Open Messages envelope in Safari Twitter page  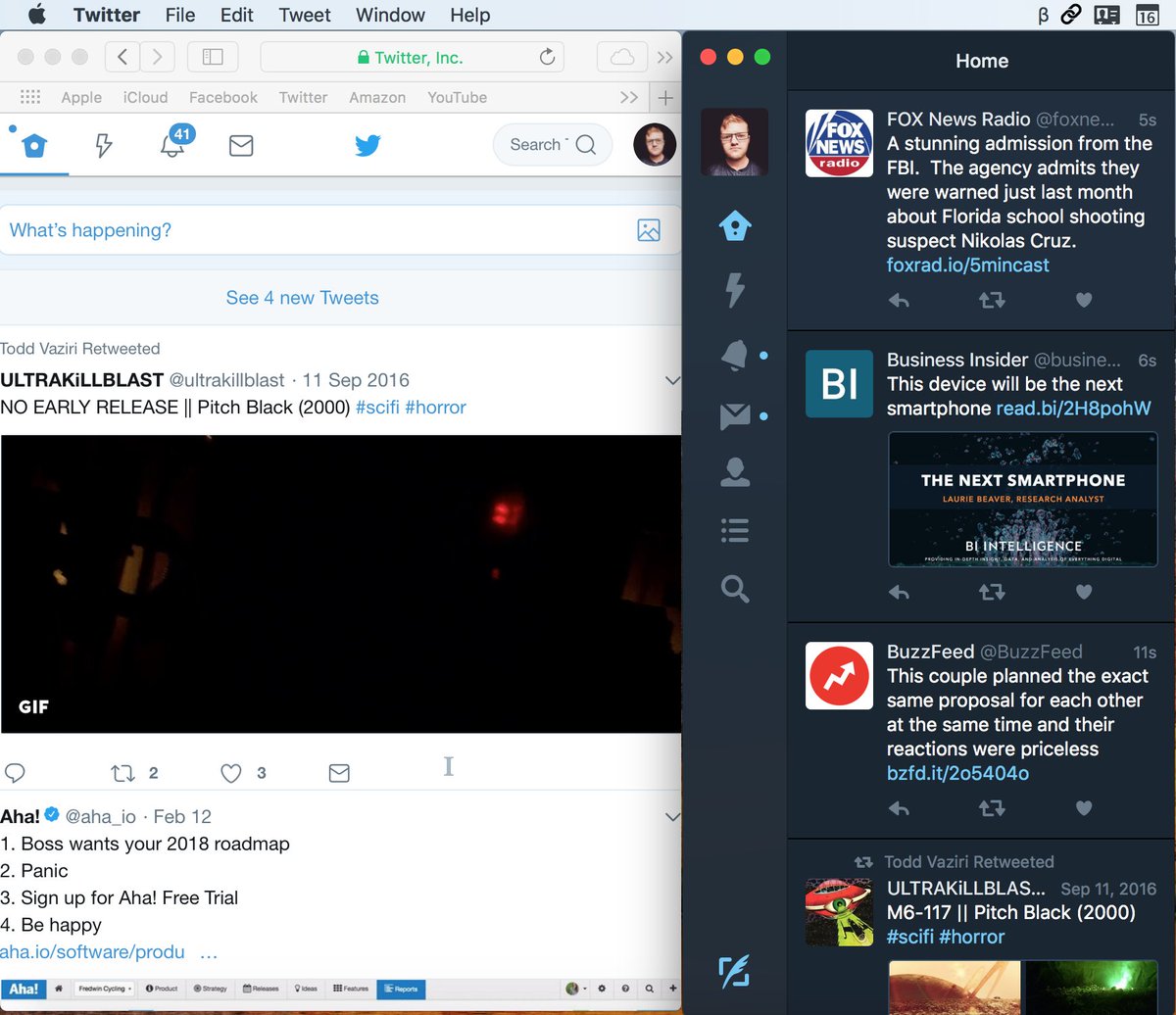(x=241, y=146)
